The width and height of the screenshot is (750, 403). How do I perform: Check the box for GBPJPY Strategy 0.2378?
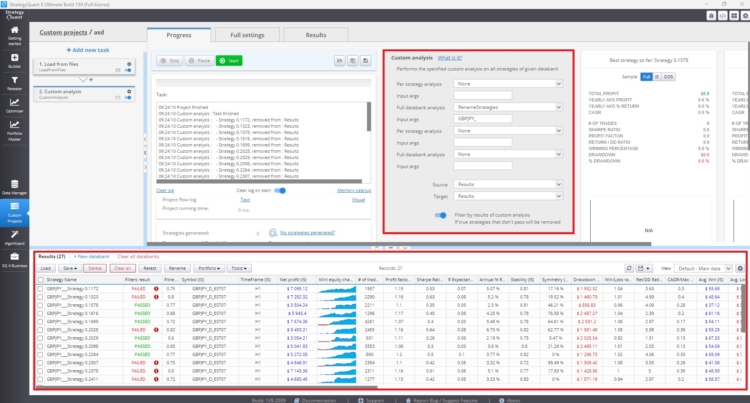pos(41,371)
